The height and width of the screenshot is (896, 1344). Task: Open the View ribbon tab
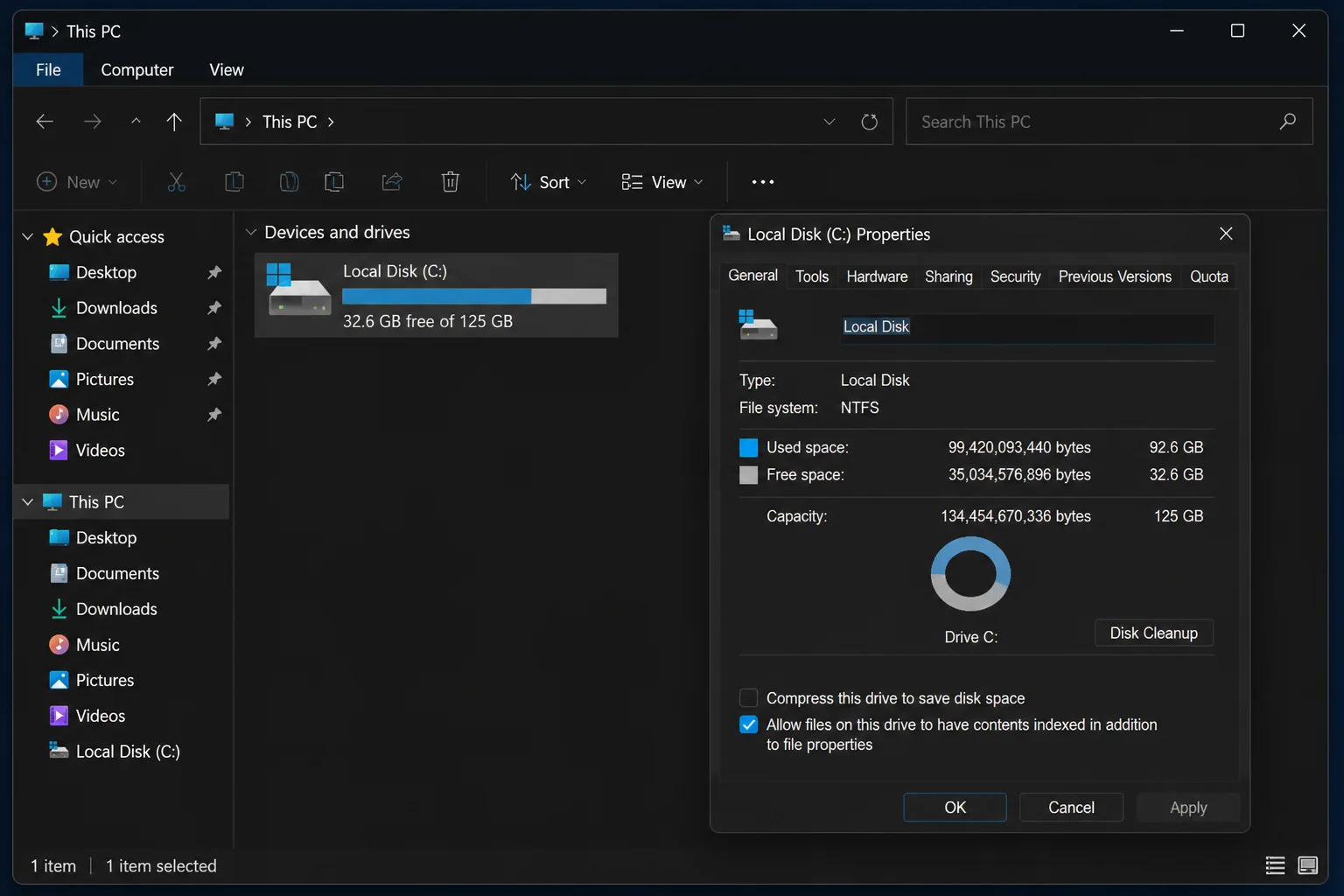[x=227, y=70]
